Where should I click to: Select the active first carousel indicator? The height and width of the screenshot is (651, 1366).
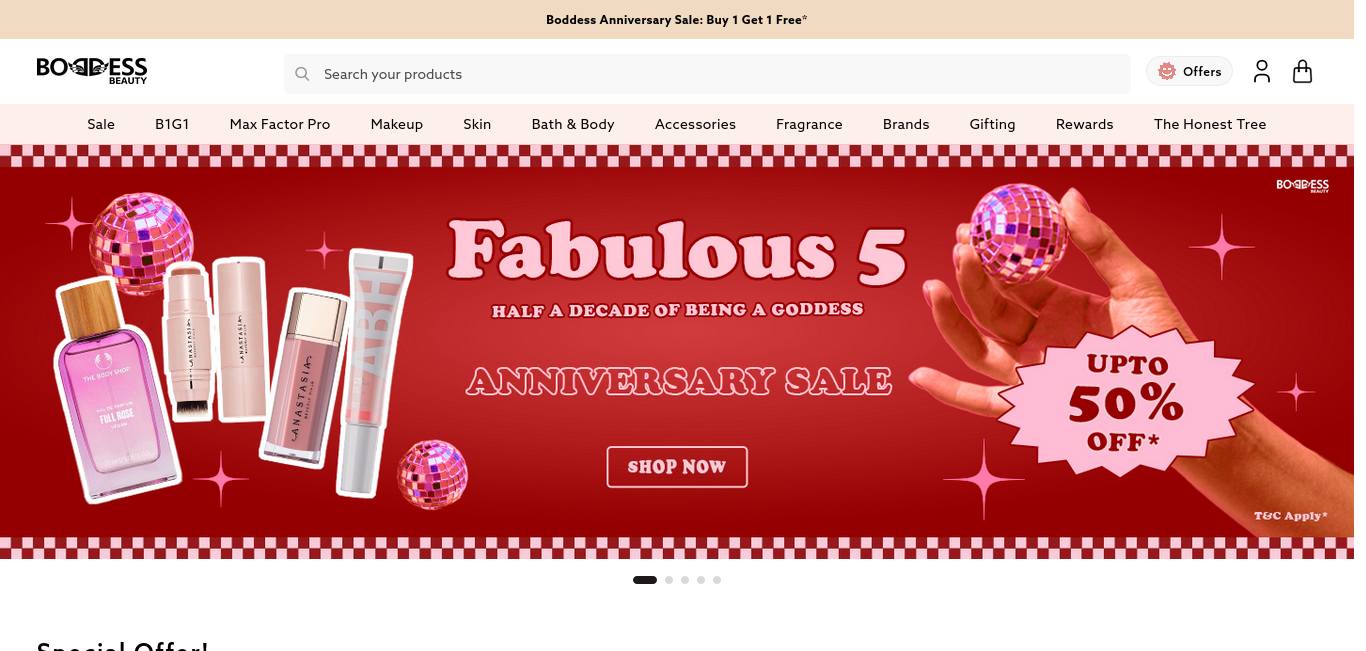coord(645,580)
